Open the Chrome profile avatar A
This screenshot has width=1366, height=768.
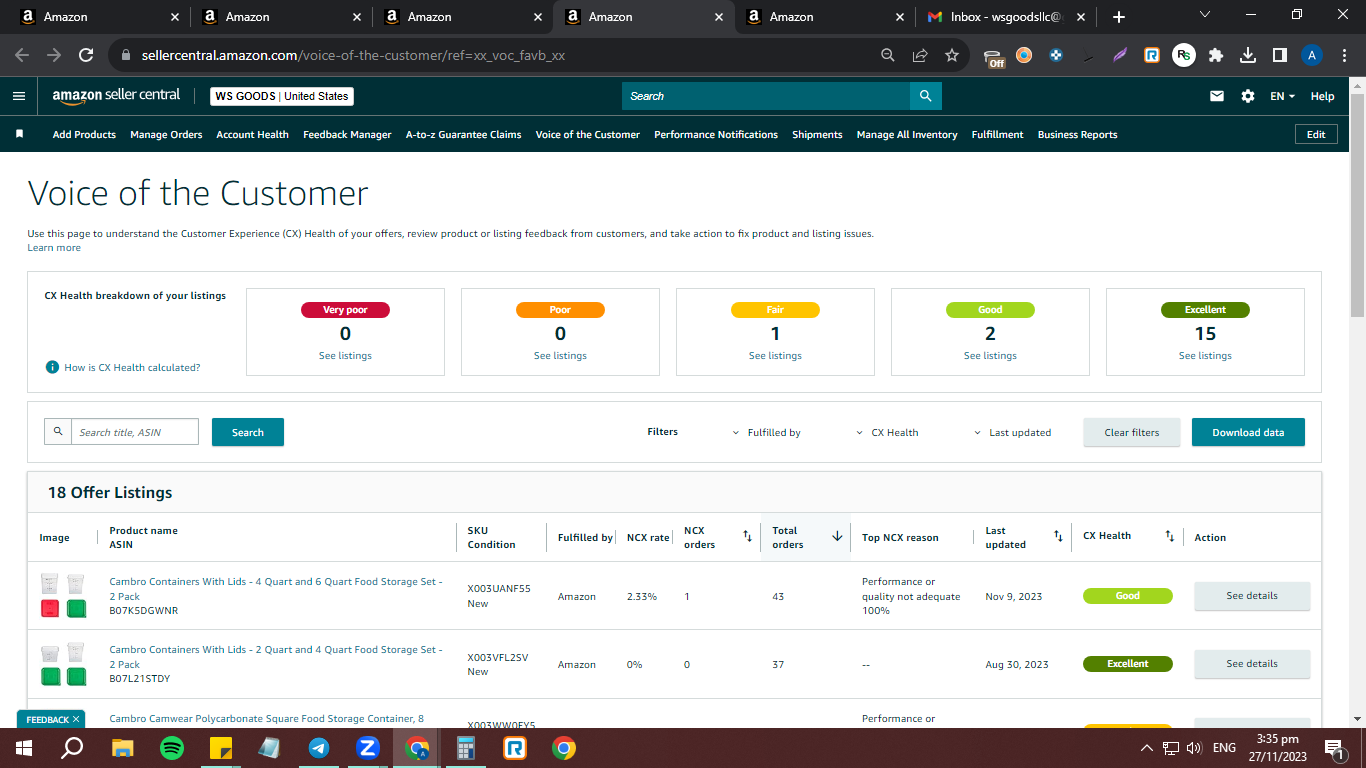coord(1312,56)
